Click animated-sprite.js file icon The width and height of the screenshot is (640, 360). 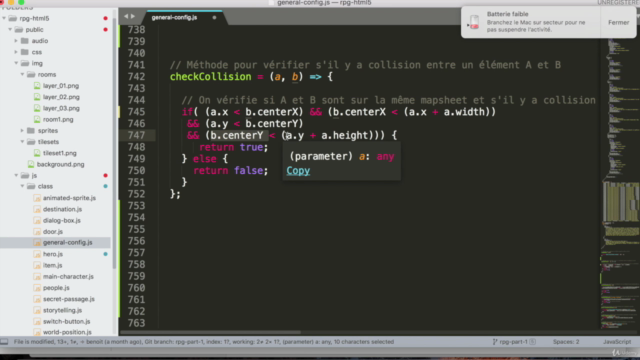37,198
